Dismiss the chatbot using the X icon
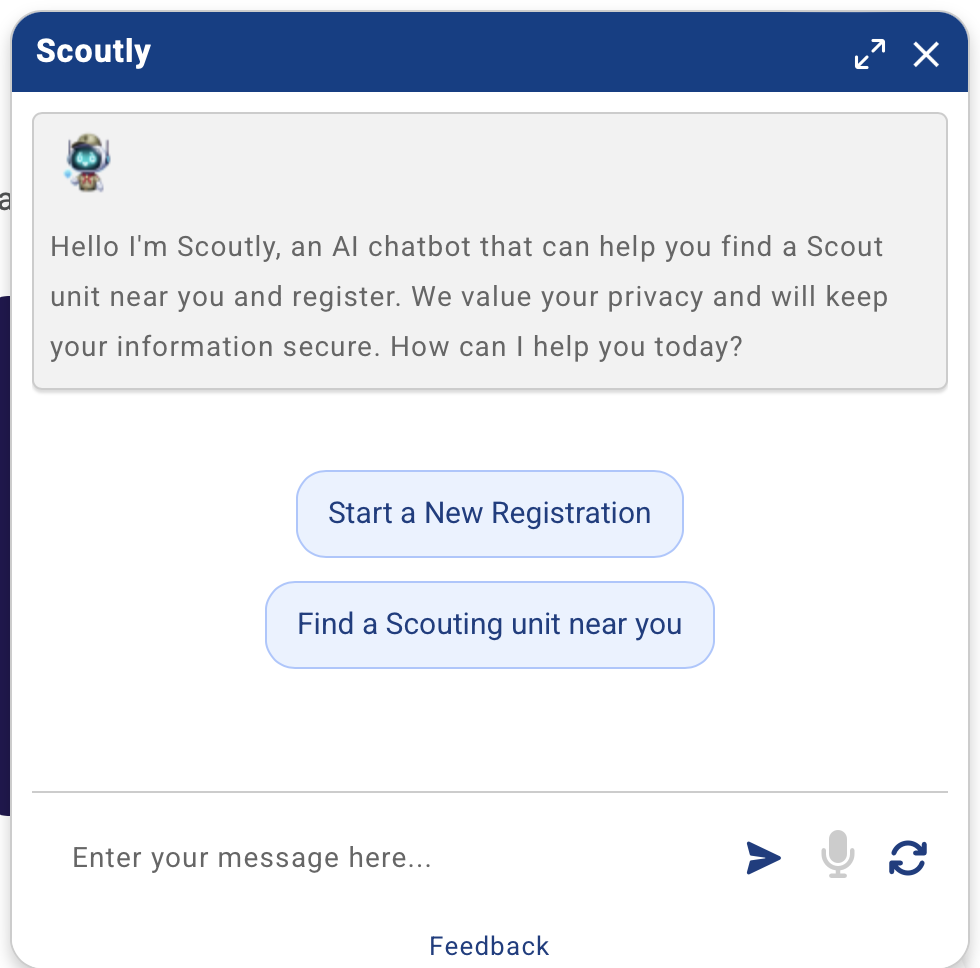 coord(926,54)
